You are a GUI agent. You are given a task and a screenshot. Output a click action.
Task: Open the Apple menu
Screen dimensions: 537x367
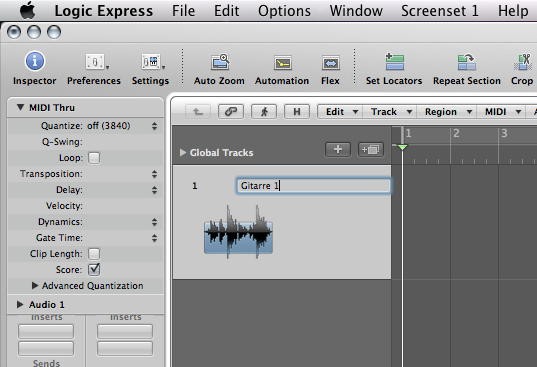(x=27, y=10)
